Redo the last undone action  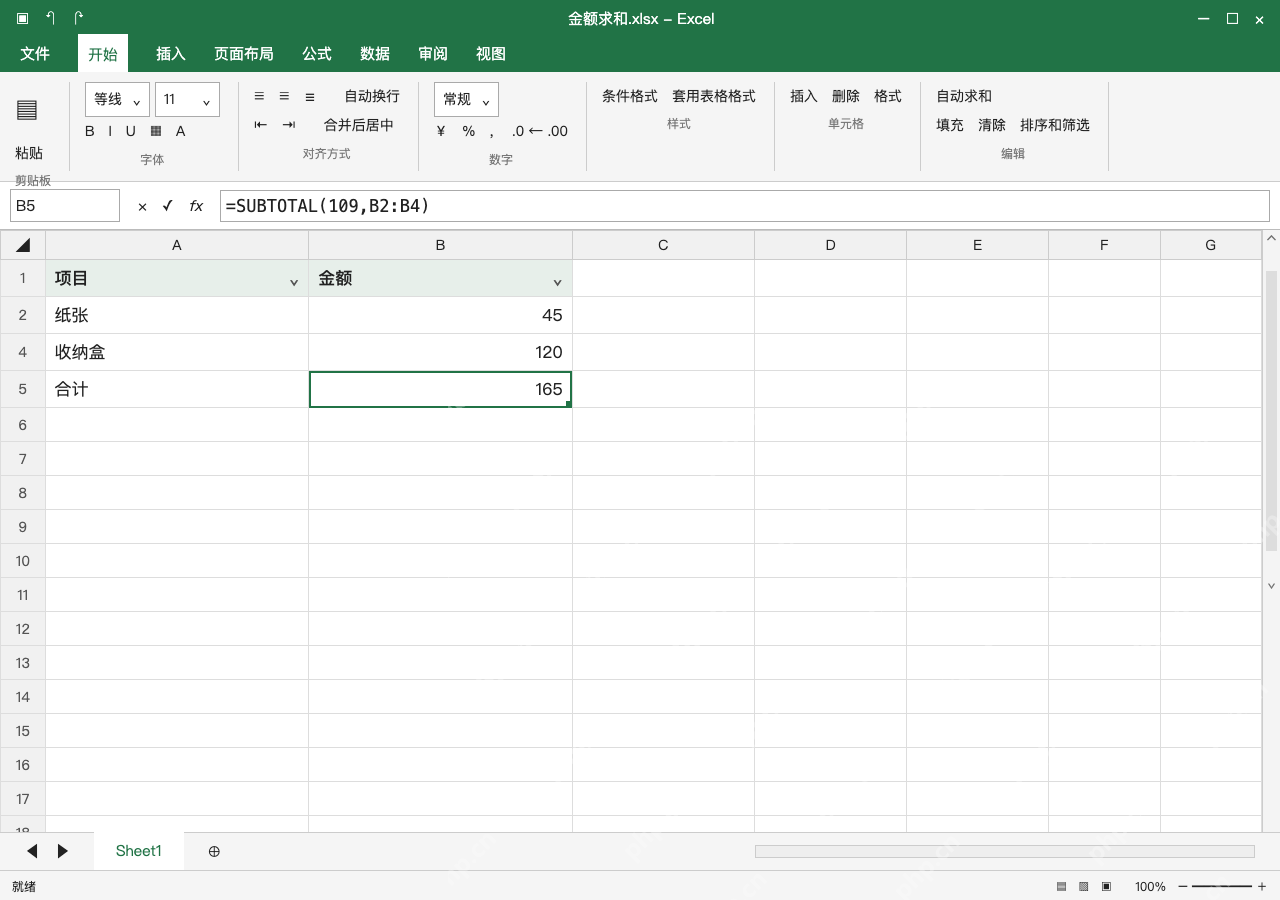point(79,18)
